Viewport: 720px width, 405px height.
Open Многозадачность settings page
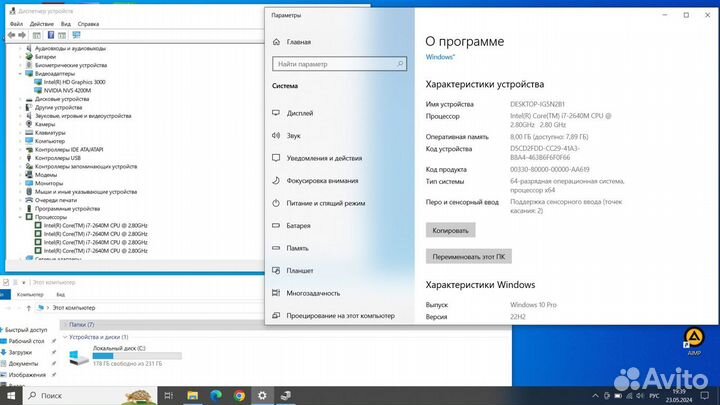pos(313,293)
